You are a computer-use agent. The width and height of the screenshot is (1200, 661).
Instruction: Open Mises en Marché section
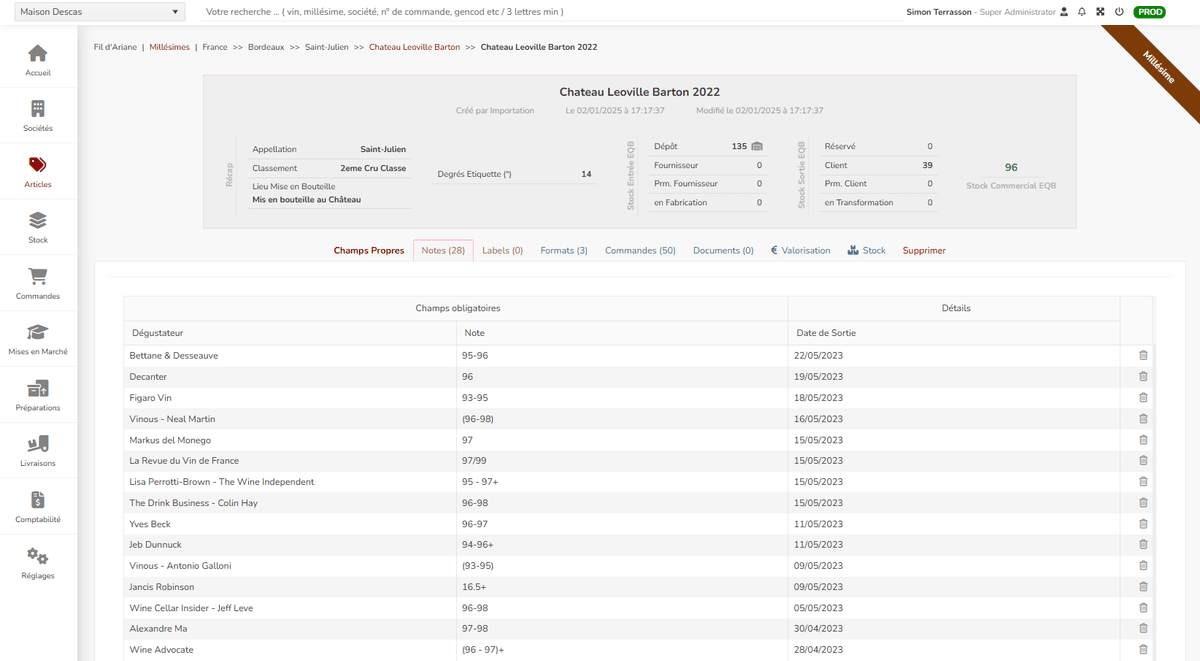pos(38,339)
